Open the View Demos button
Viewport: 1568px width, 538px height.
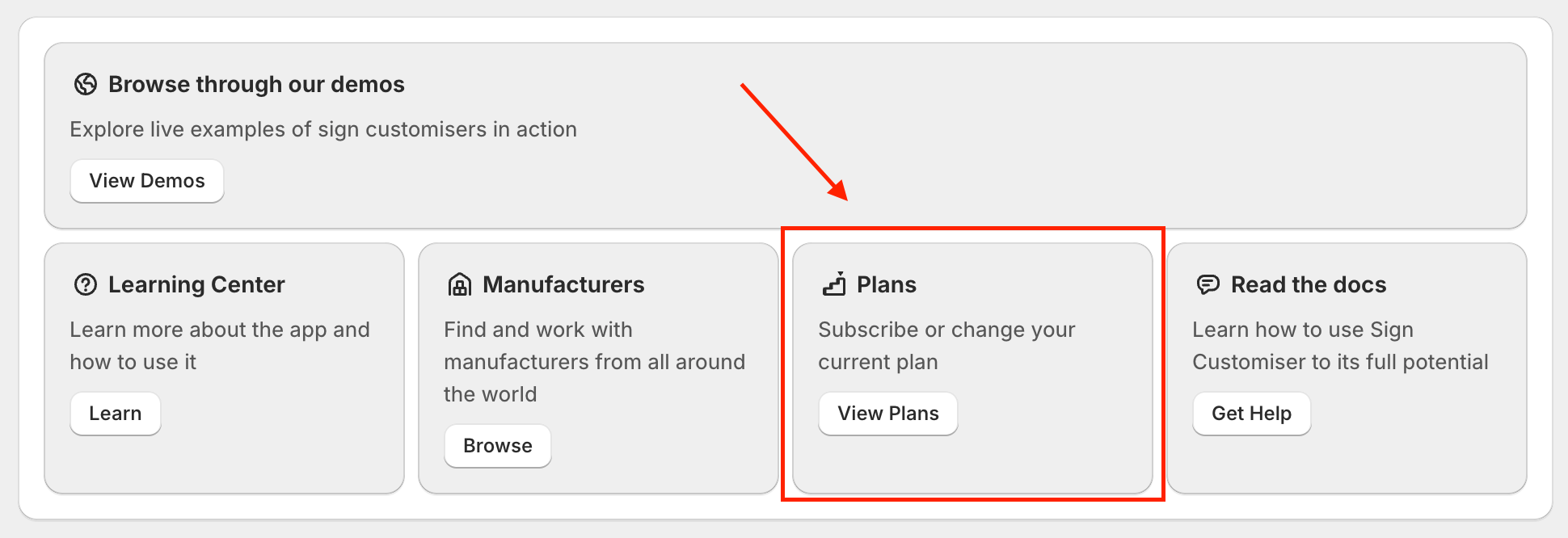pos(147,181)
